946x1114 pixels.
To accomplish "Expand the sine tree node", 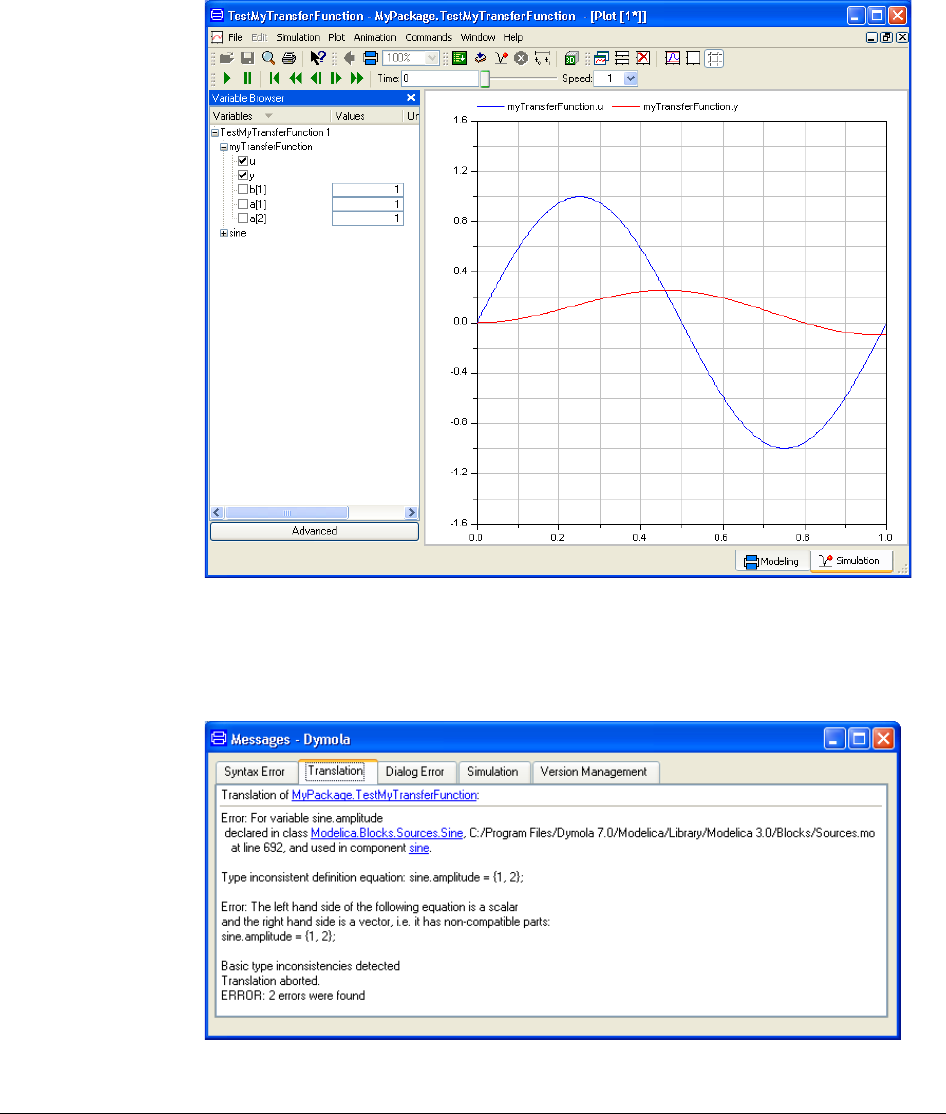I will (x=224, y=233).
